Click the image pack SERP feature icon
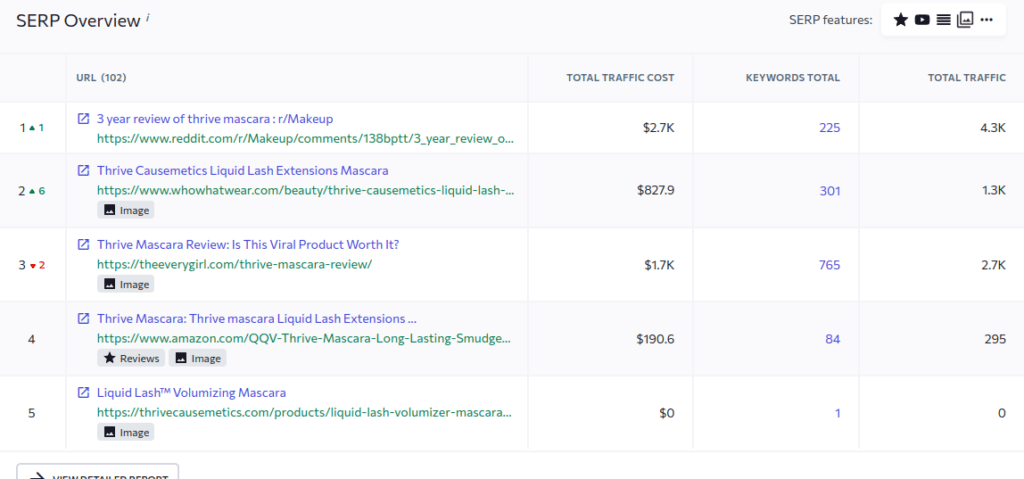This screenshot has width=1024, height=479. click(965, 20)
